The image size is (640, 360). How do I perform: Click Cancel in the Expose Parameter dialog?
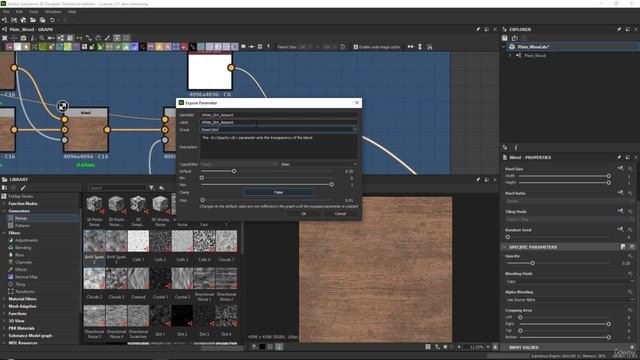340,213
